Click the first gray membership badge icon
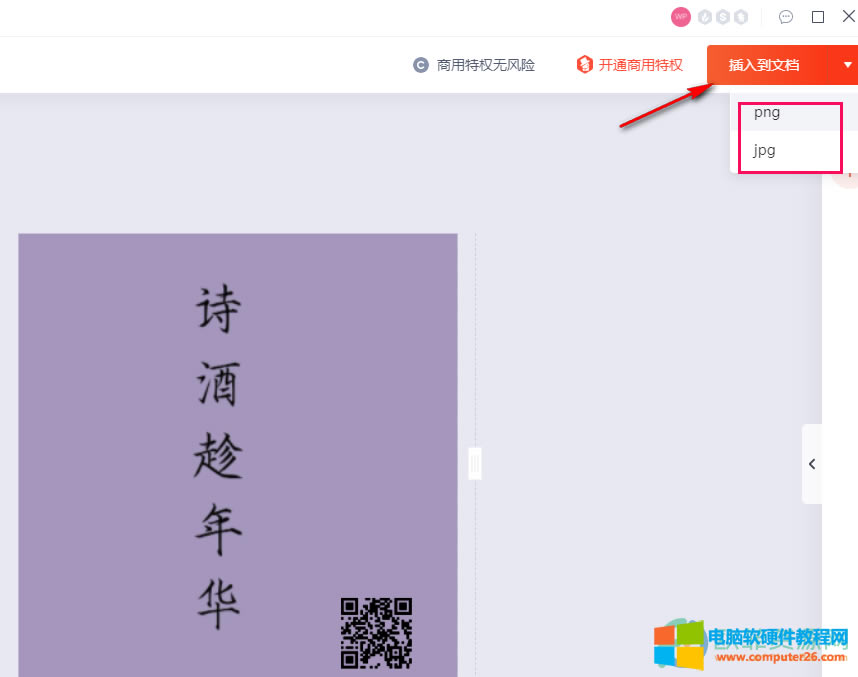This screenshot has width=858, height=677. coord(705,17)
